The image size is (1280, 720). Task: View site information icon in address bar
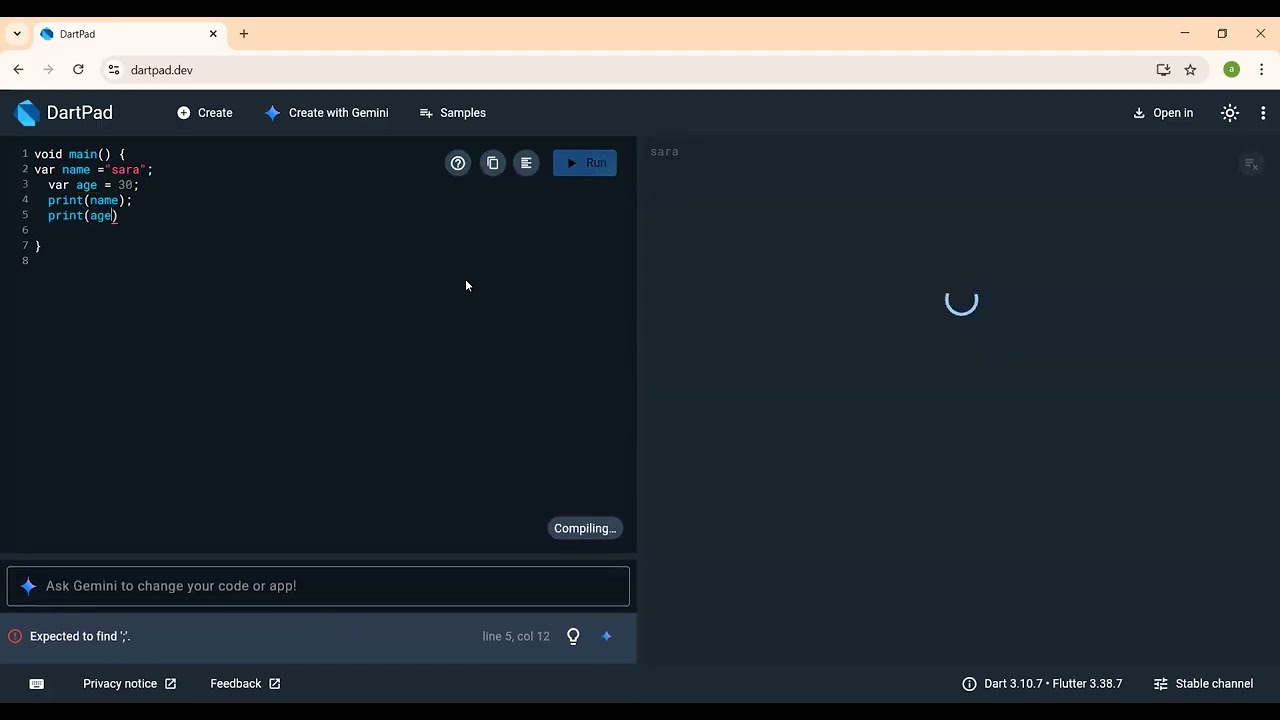click(114, 70)
